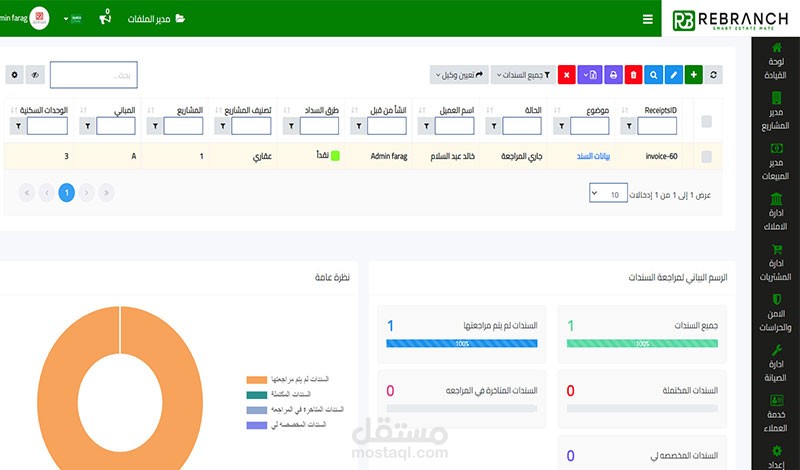Image resolution: width=800 pixels, height=470 pixels.
Task: Click the filter icon under ReceiptsID
Action: point(629,126)
